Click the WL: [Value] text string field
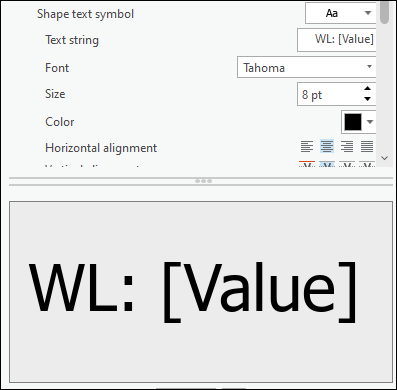397x390 pixels. click(x=337, y=40)
